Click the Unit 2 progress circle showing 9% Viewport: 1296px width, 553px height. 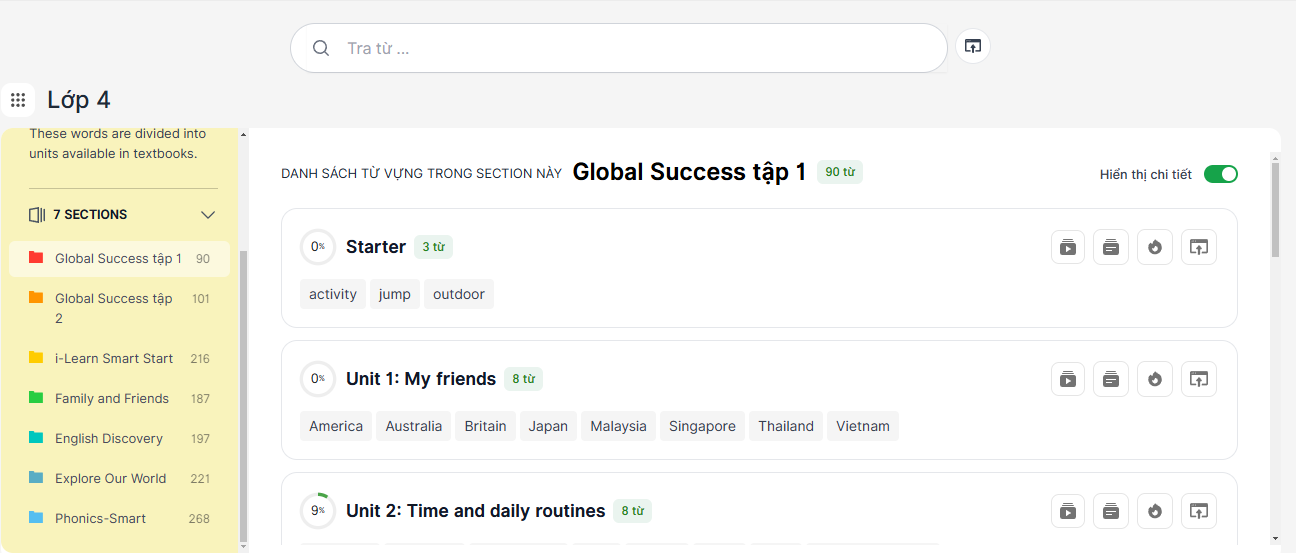click(x=318, y=510)
